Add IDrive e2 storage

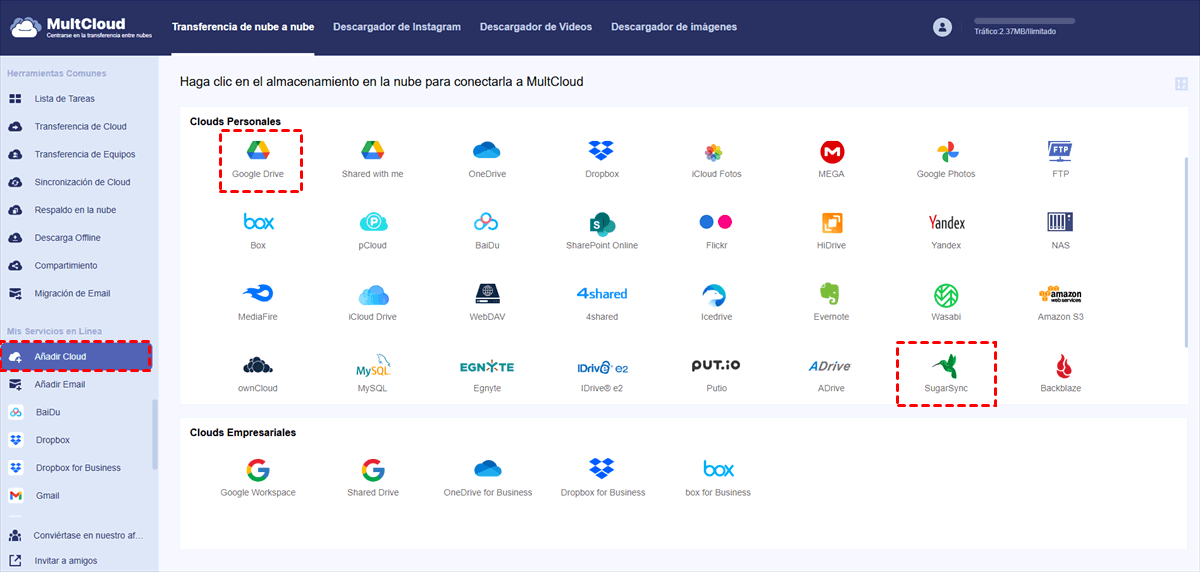[601, 374]
